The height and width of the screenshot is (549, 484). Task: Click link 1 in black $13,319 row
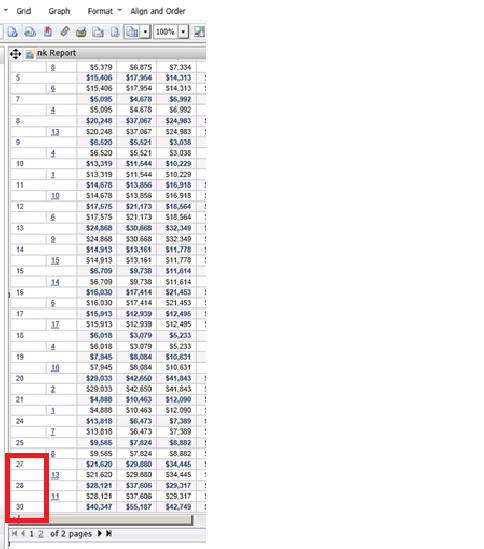[53, 174]
